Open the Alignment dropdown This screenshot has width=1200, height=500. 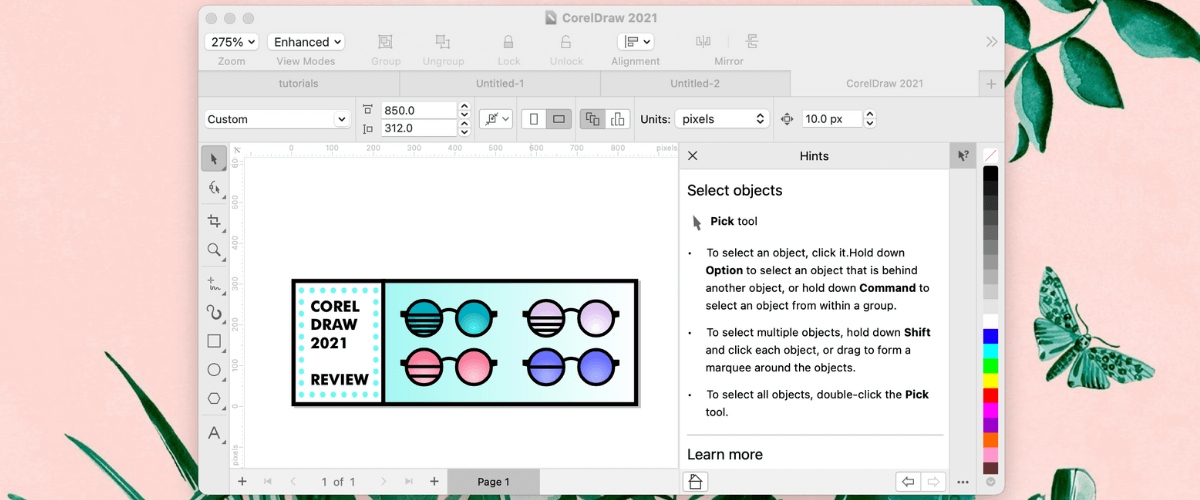(x=636, y=42)
